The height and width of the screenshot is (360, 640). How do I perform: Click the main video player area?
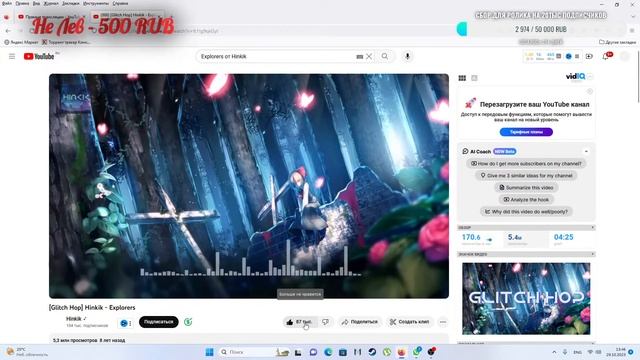coord(249,186)
